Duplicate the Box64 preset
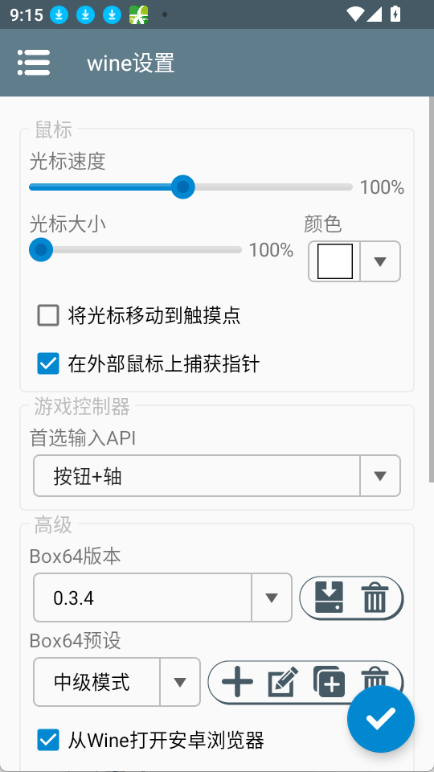The height and width of the screenshot is (772, 434). [x=329, y=682]
